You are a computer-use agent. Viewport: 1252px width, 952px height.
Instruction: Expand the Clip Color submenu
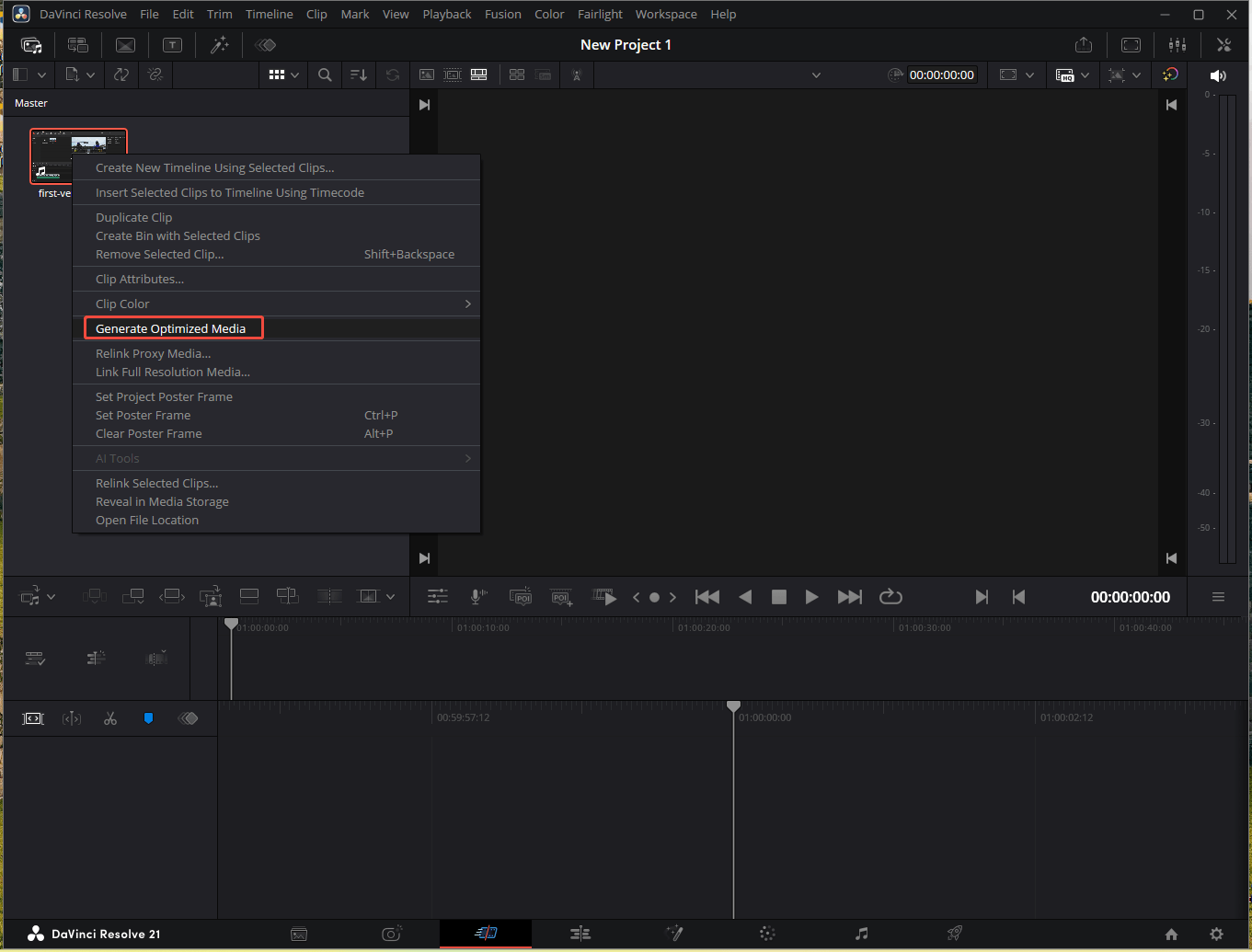coord(277,304)
